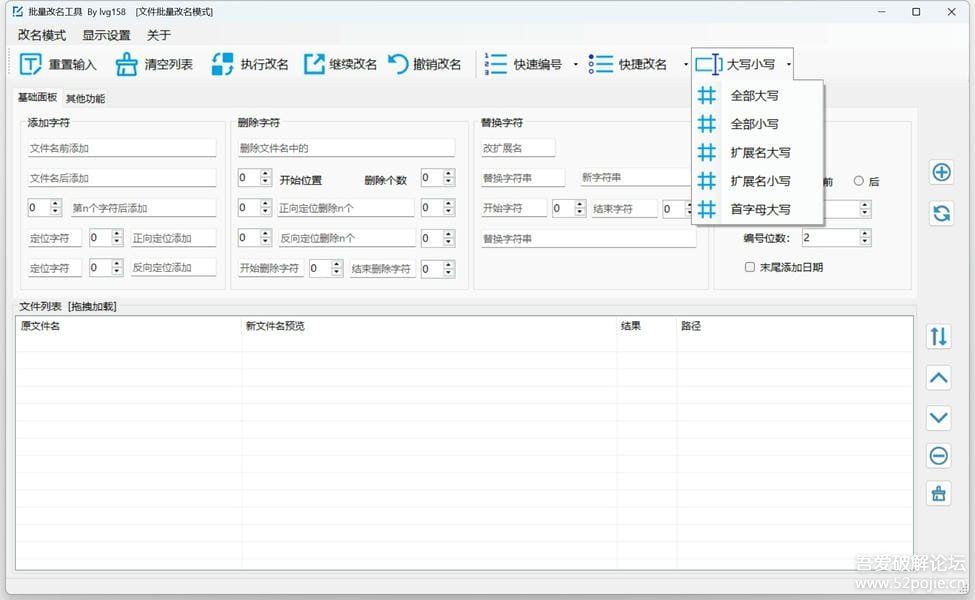
Task: Select the 后 radio button
Action: 859,181
